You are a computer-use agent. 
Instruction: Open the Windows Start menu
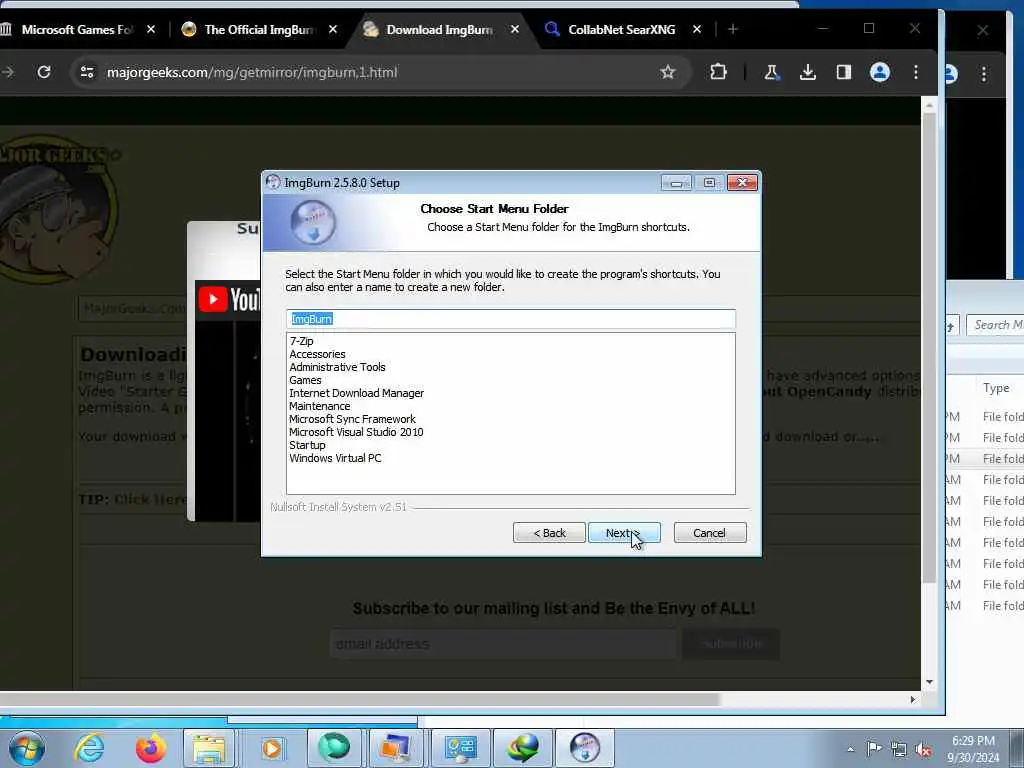27,748
